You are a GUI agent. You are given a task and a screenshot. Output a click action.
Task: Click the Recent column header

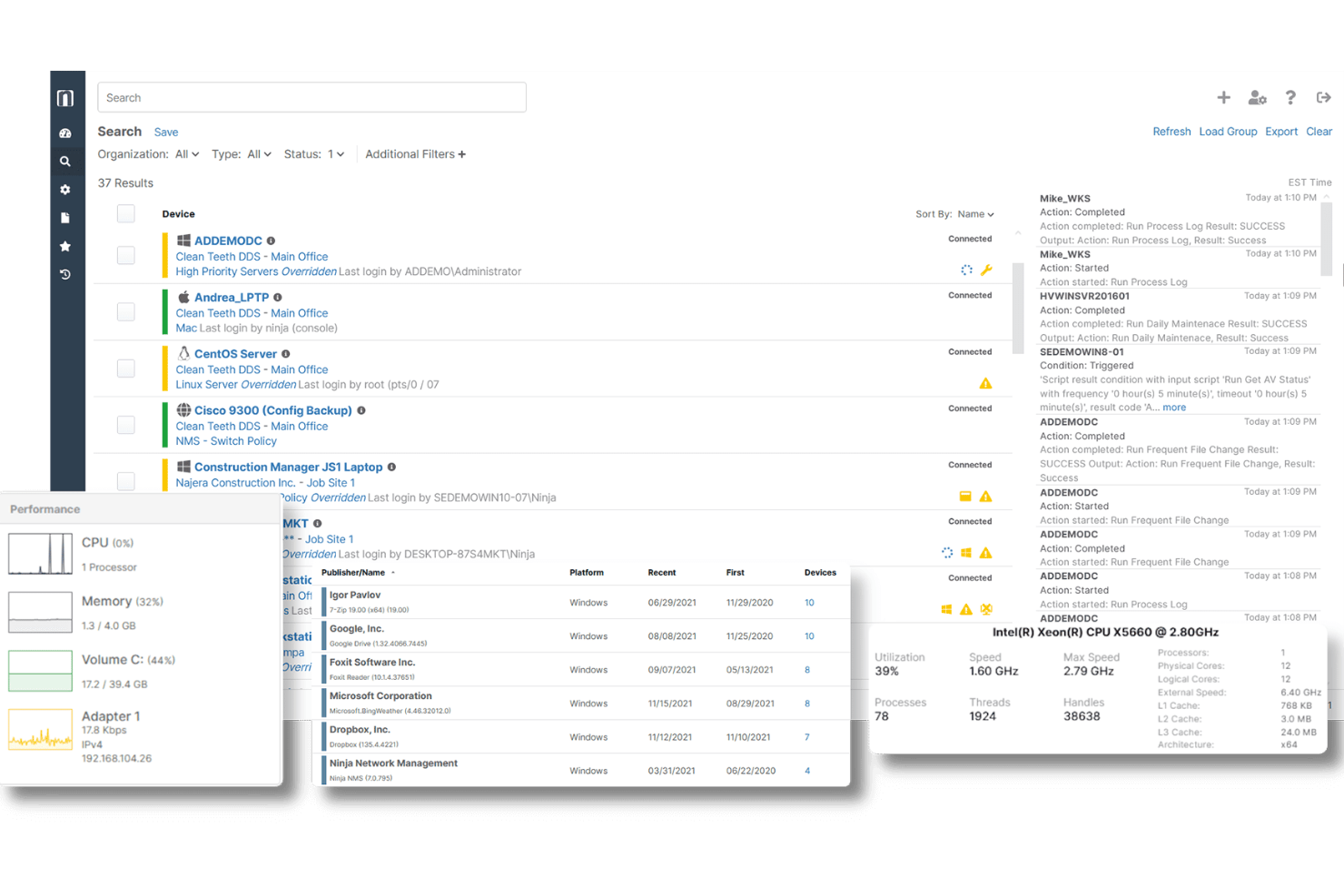click(x=662, y=573)
